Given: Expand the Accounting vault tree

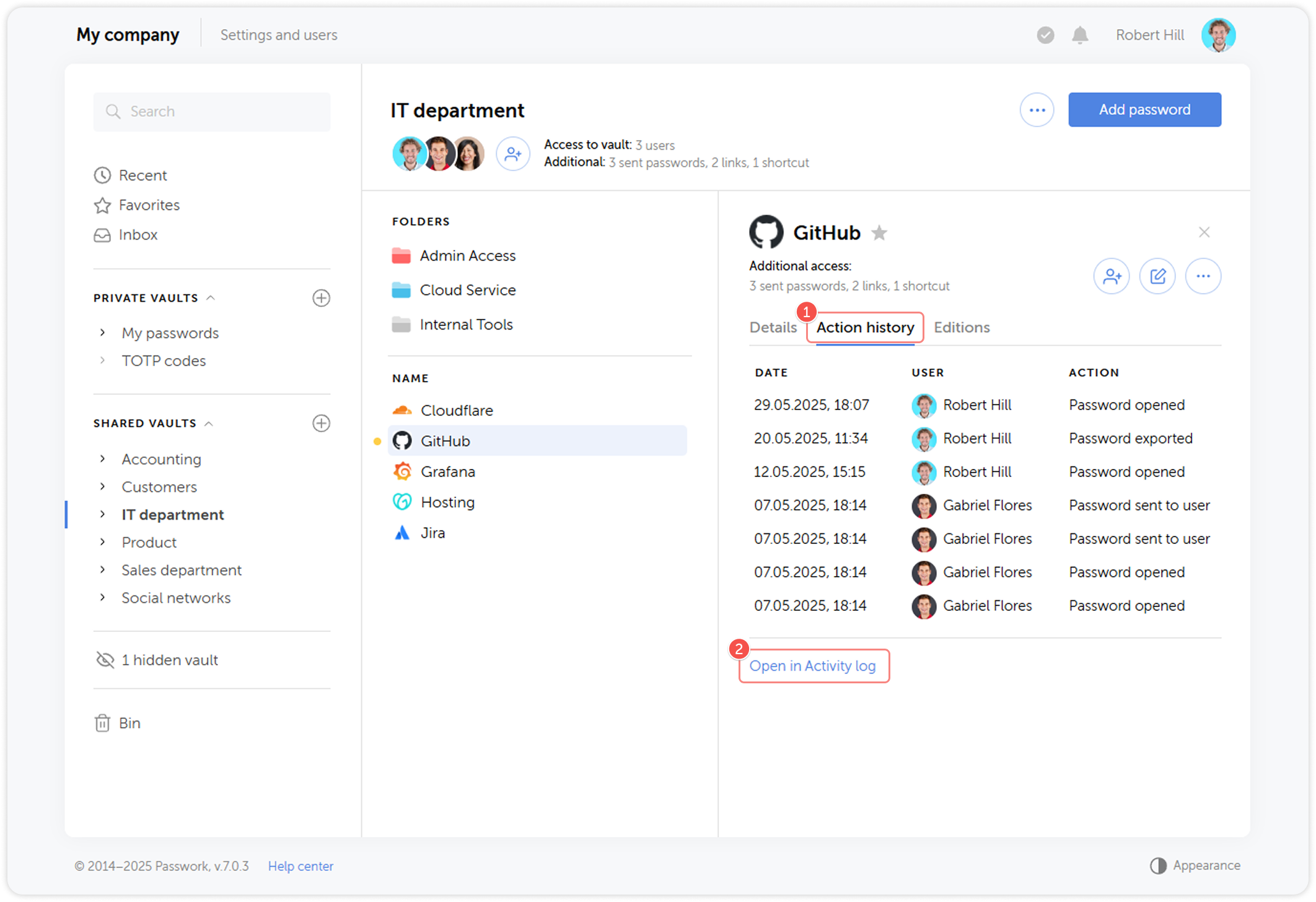Looking at the screenshot, I should pyautogui.click(x=103, y=459).
